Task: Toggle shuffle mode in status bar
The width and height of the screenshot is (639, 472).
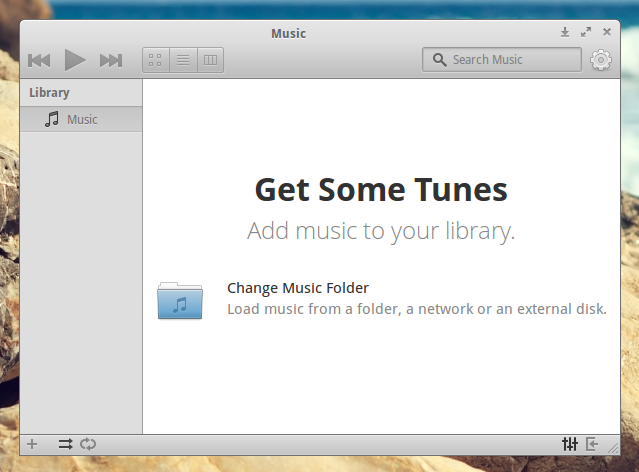Action: point(65,444)
